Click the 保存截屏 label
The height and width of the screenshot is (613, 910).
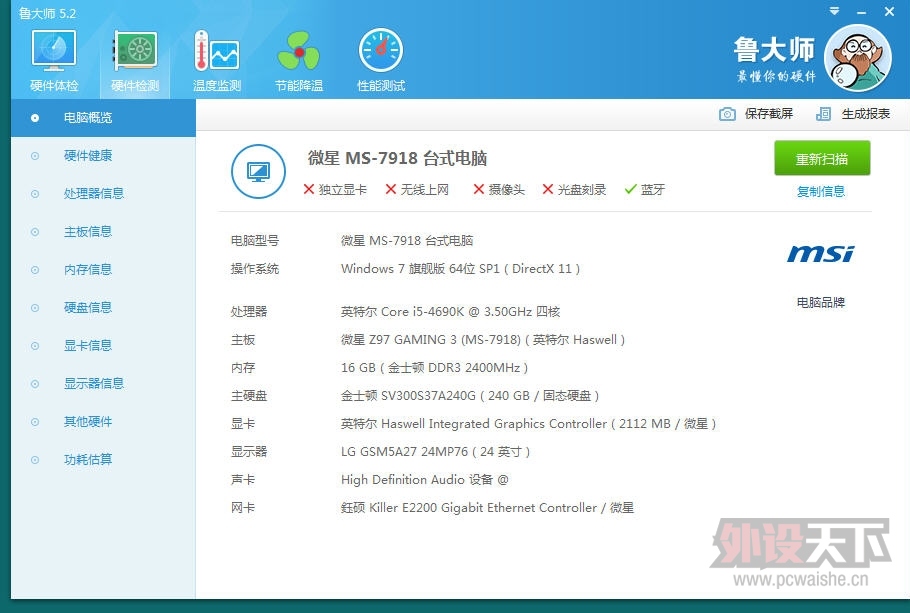[x=768, y=114]
